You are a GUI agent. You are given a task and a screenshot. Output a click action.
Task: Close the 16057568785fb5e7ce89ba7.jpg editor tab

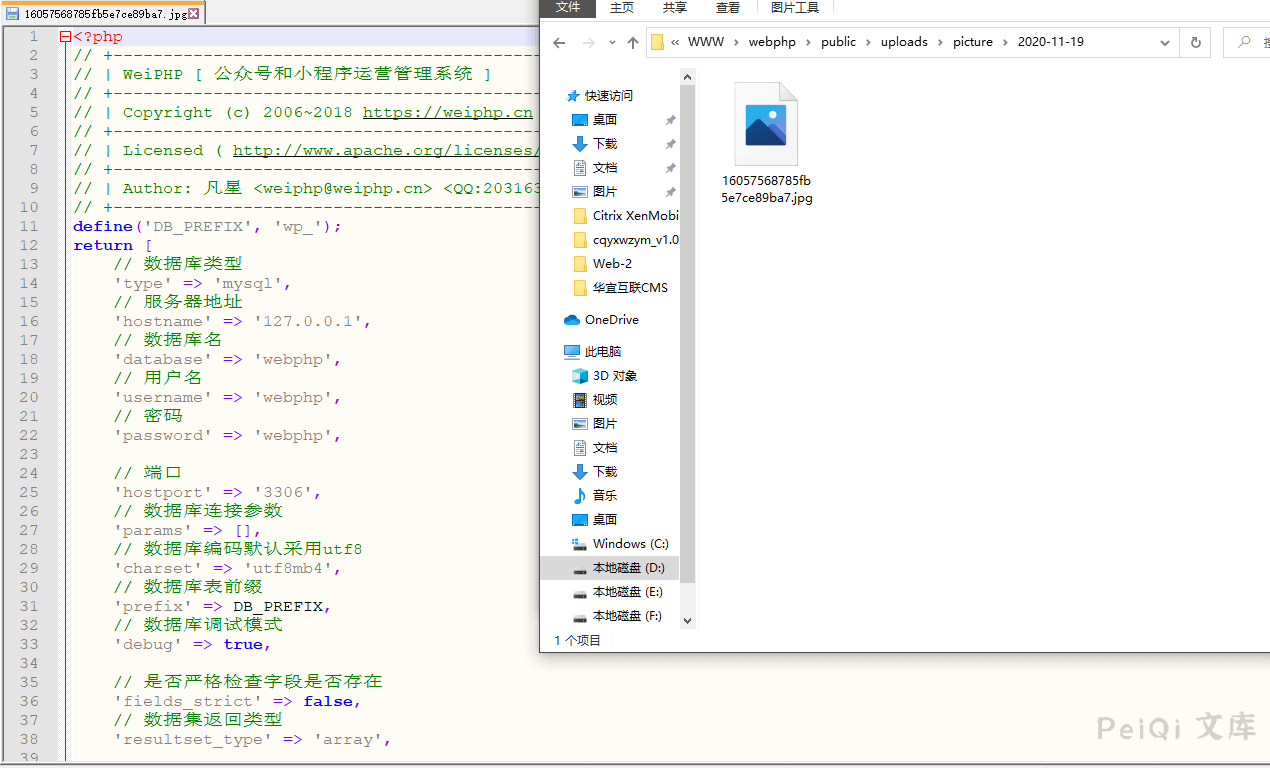coord(193,14)
